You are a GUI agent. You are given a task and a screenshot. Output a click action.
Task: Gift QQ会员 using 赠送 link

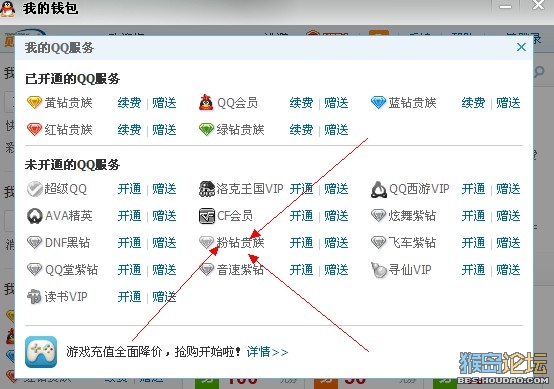click(x=336, y=103)
